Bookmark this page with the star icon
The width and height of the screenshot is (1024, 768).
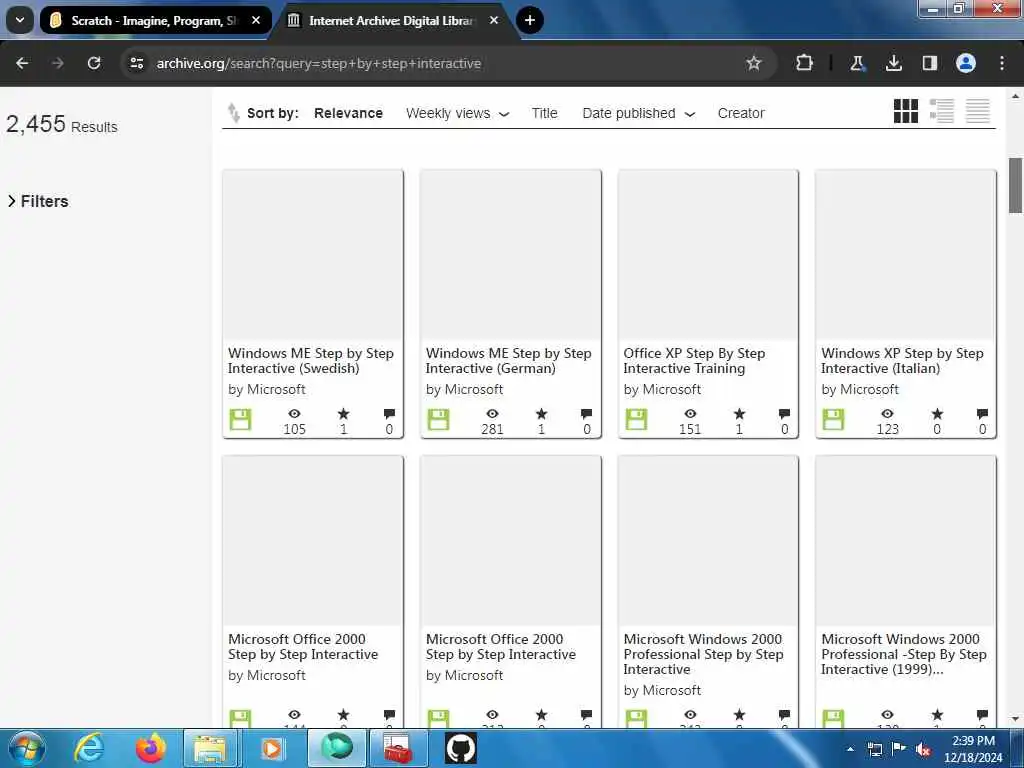(x=754, y=63)
